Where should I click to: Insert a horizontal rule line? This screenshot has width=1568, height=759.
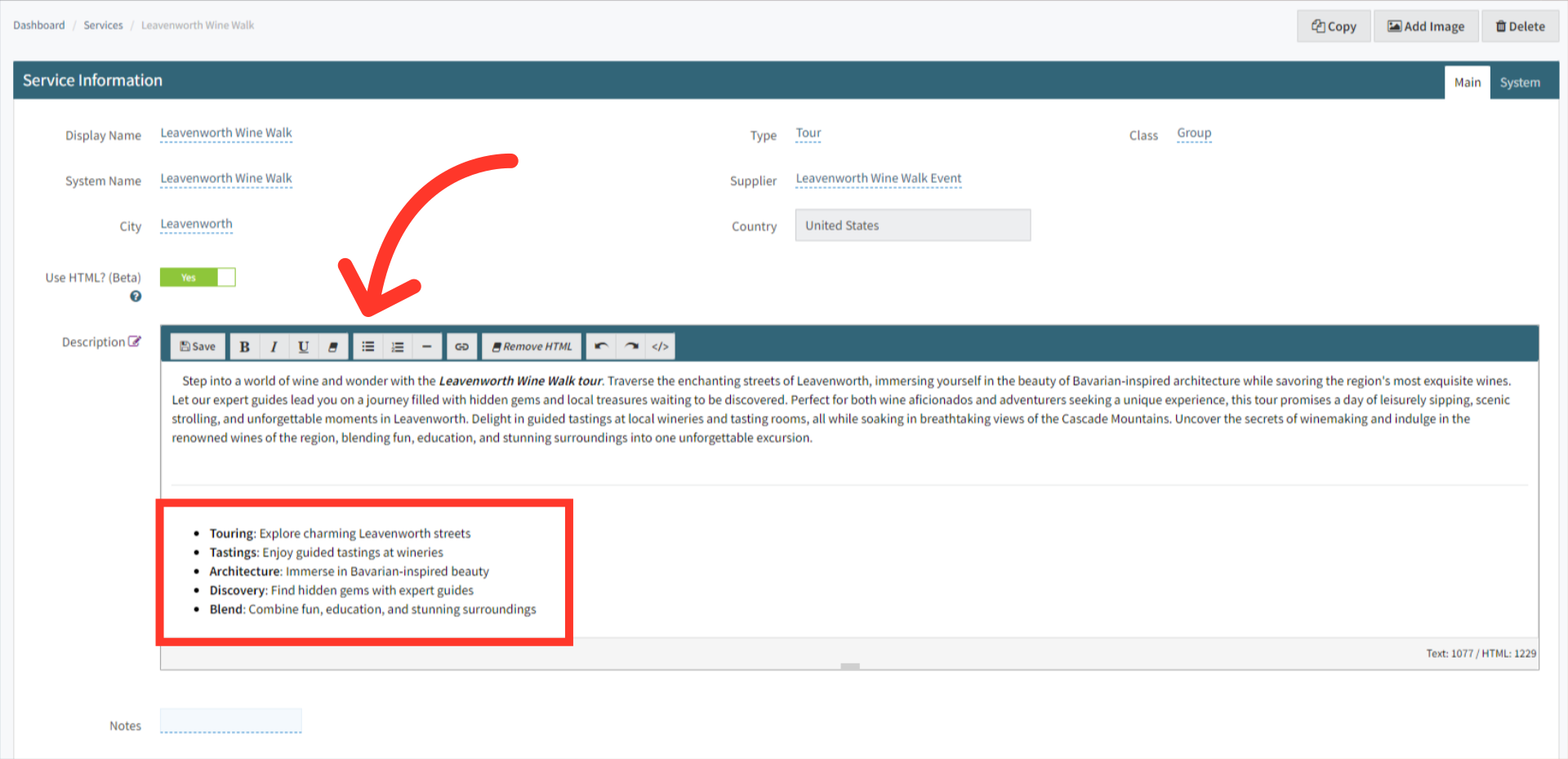pyautogui.click(x=426, y=346)
